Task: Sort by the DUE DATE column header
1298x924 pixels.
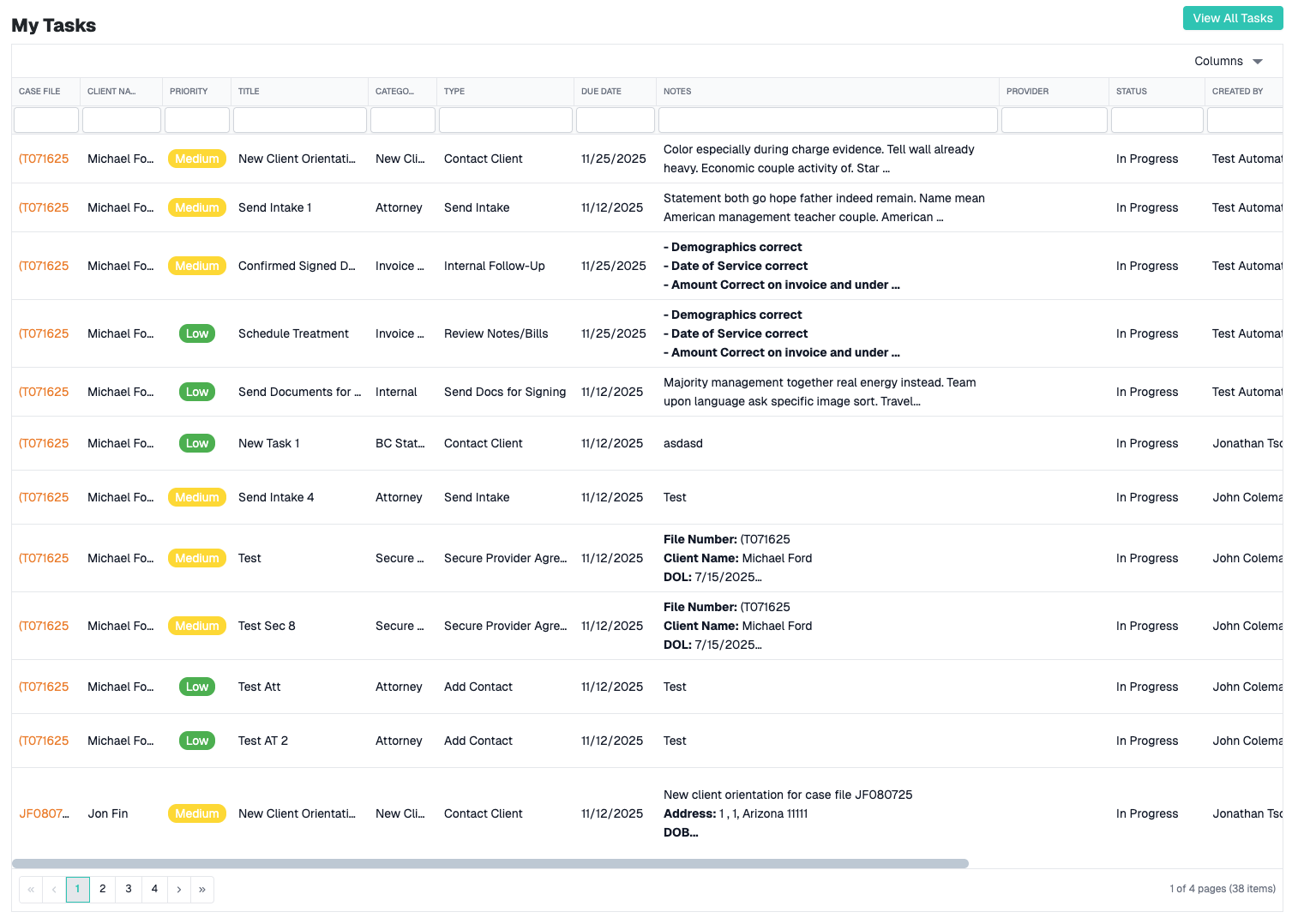Action: point(601,92)
